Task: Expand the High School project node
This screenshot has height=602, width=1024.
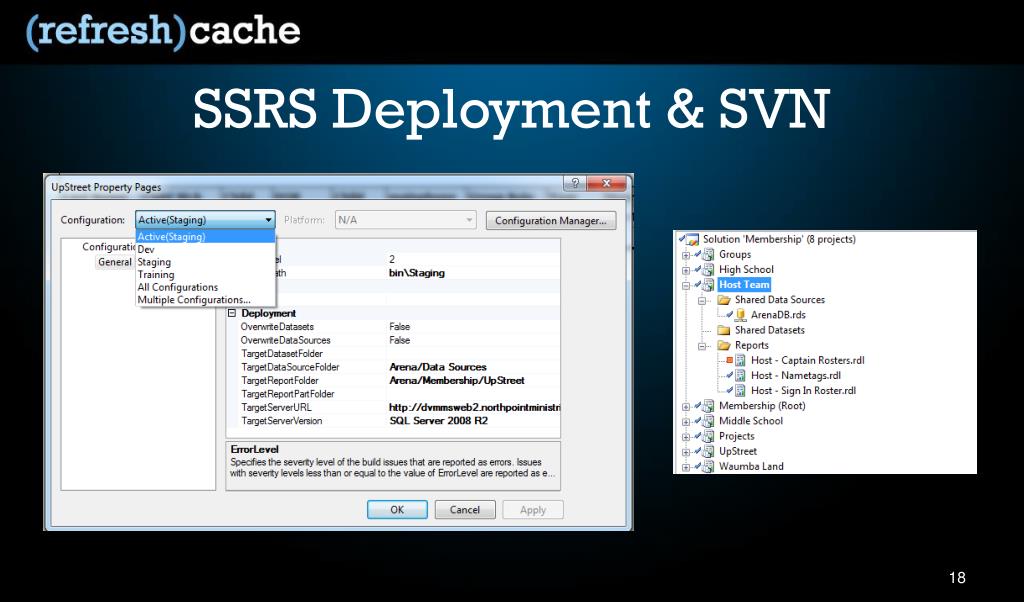Action: [x=686, y=270]
